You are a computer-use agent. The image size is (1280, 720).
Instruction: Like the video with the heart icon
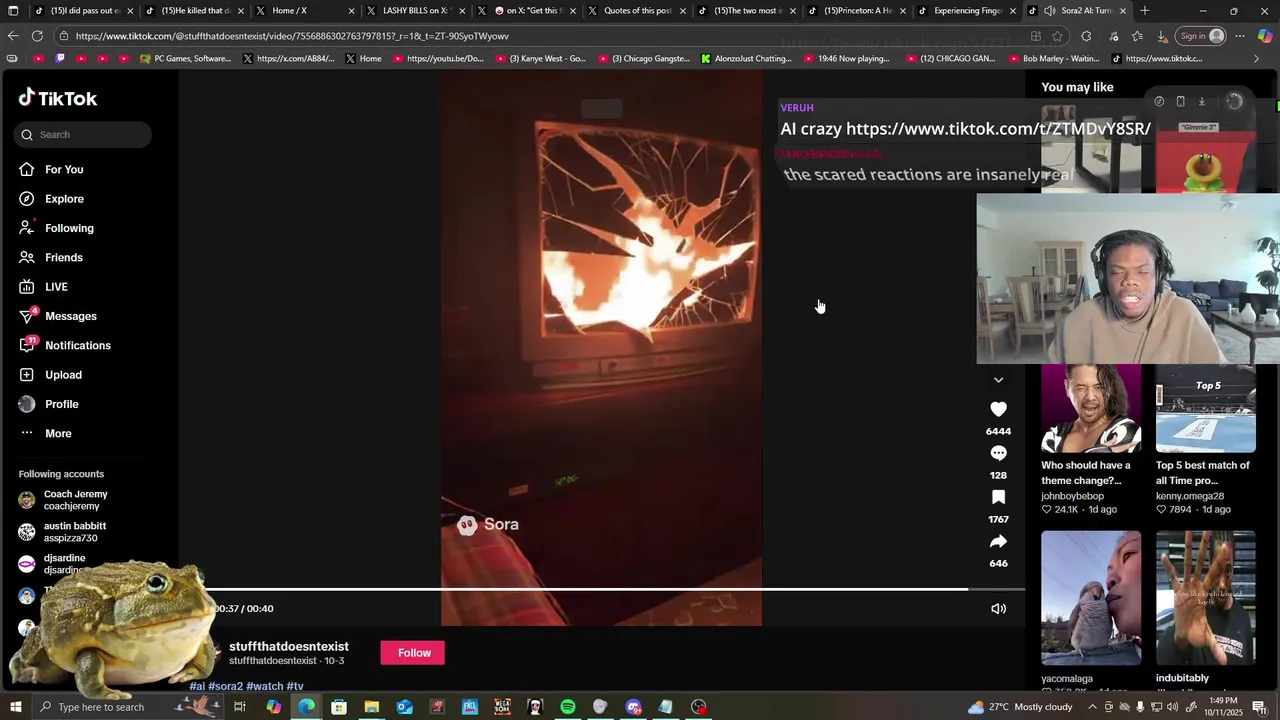998,409
